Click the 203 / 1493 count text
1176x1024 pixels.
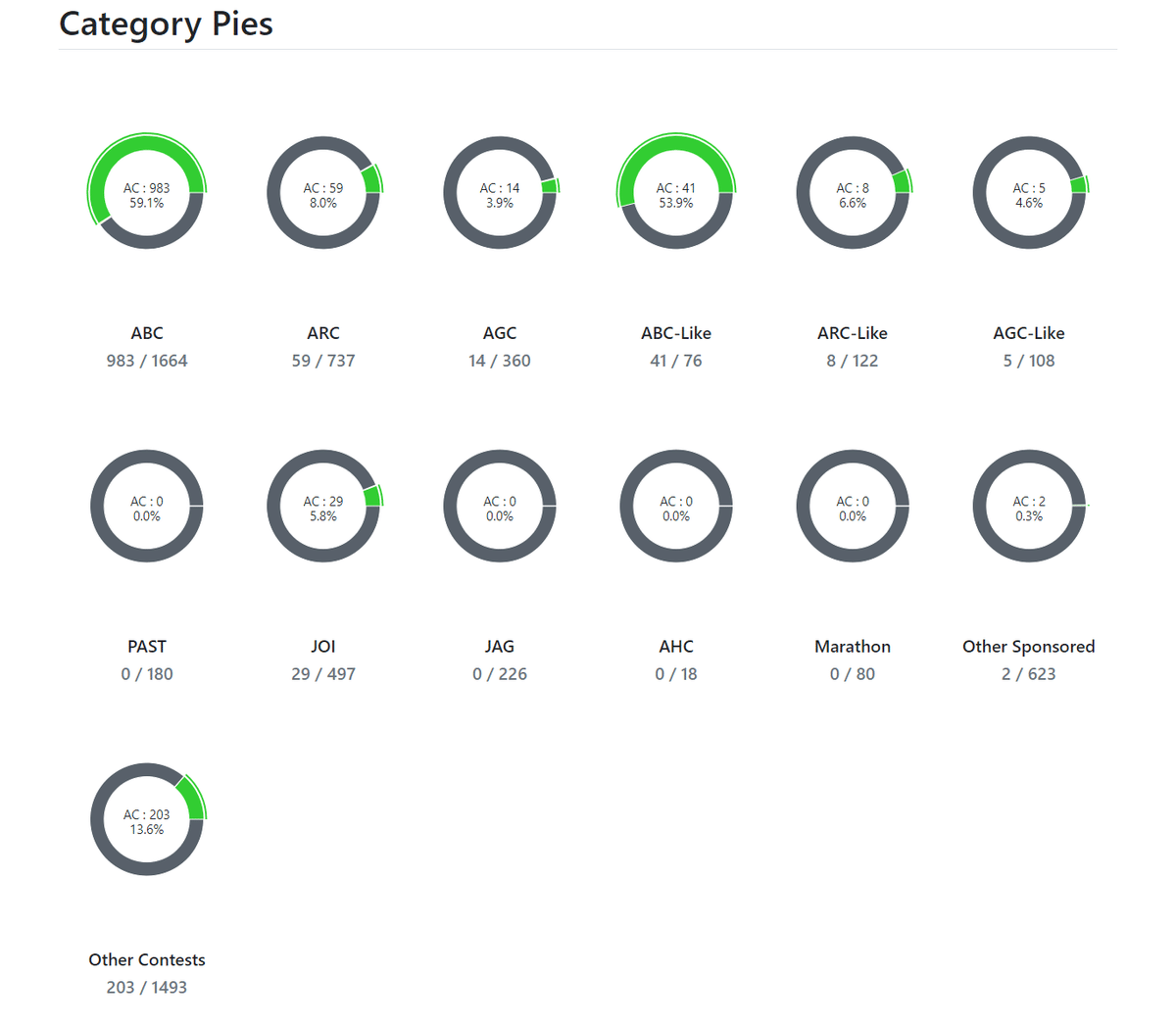click(x=147, y=988)
